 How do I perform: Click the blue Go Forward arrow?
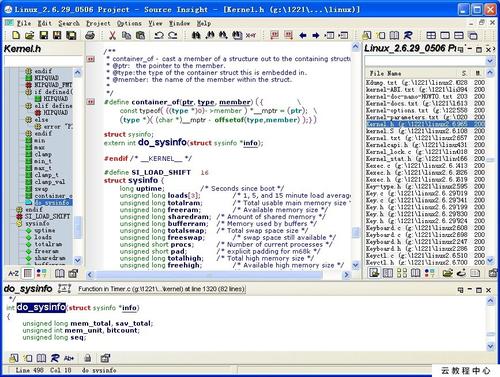coord(316,35)
